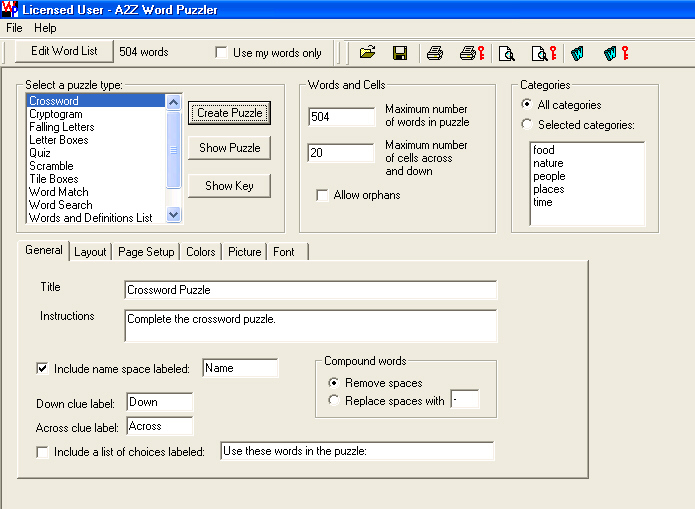Click the maximum number of words field

point(341,117)
